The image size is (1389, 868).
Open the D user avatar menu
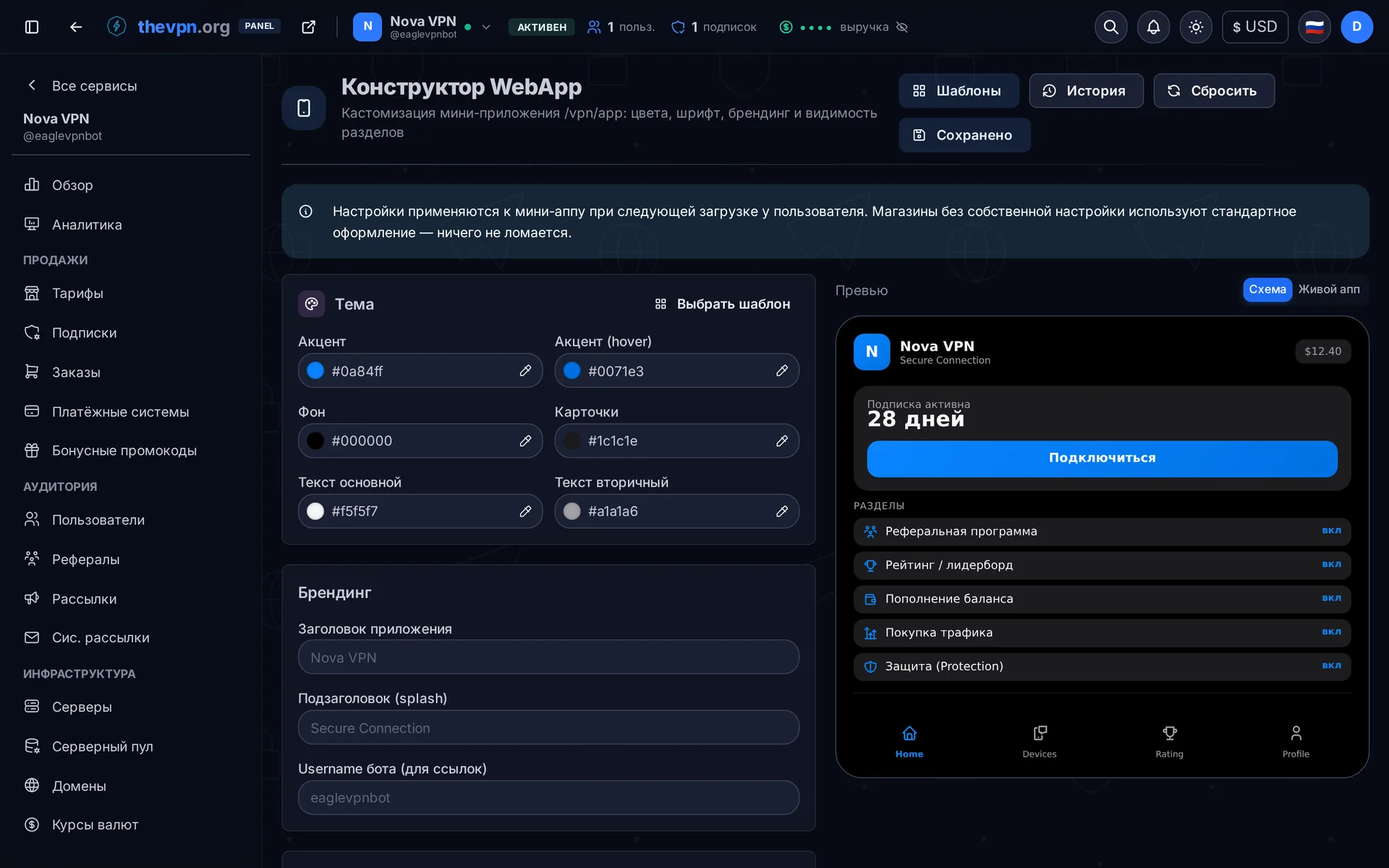1356,27
